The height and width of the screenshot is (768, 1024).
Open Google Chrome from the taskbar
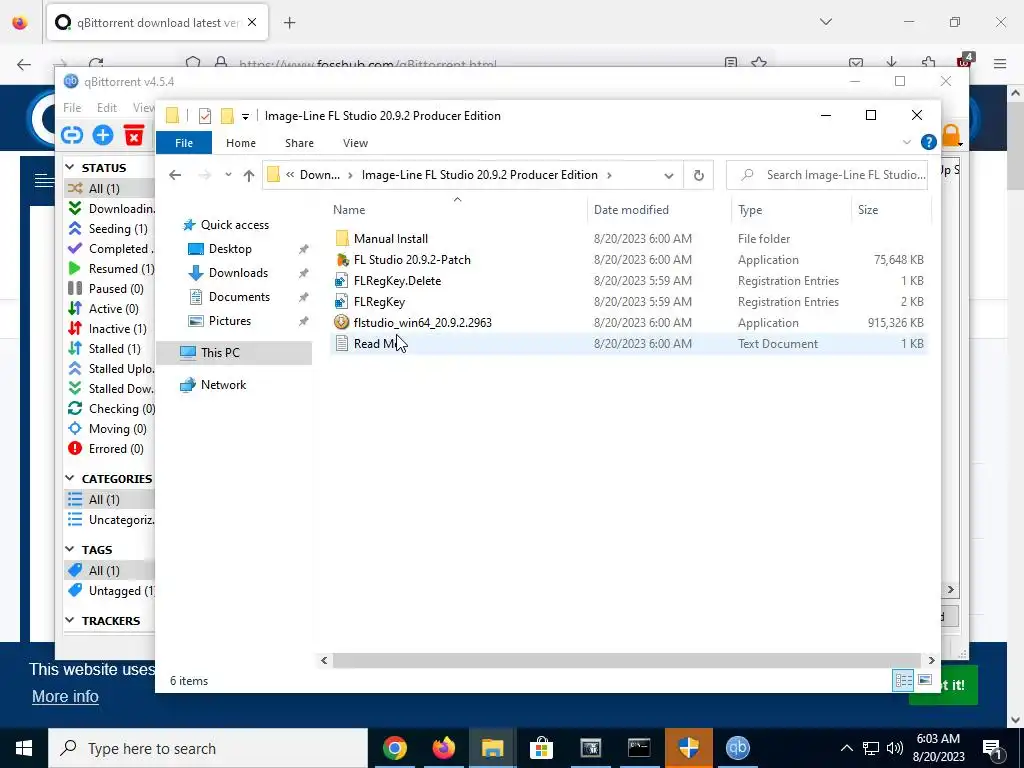coord(395,748)
